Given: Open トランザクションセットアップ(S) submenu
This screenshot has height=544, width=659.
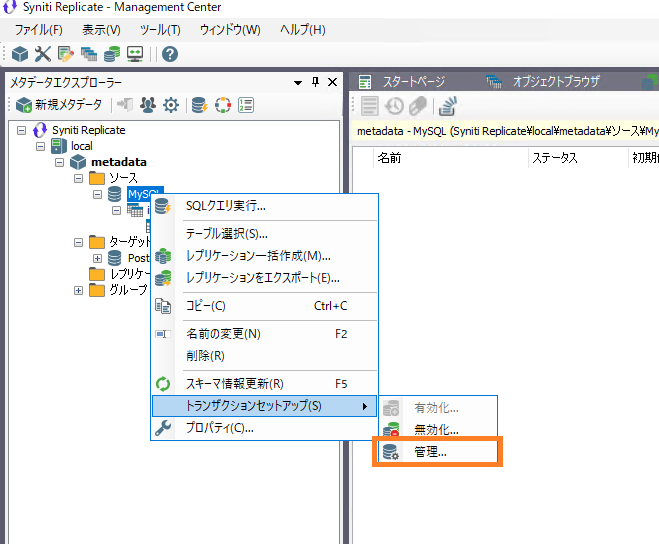Looking at the screenshot, I should point(265,406).
